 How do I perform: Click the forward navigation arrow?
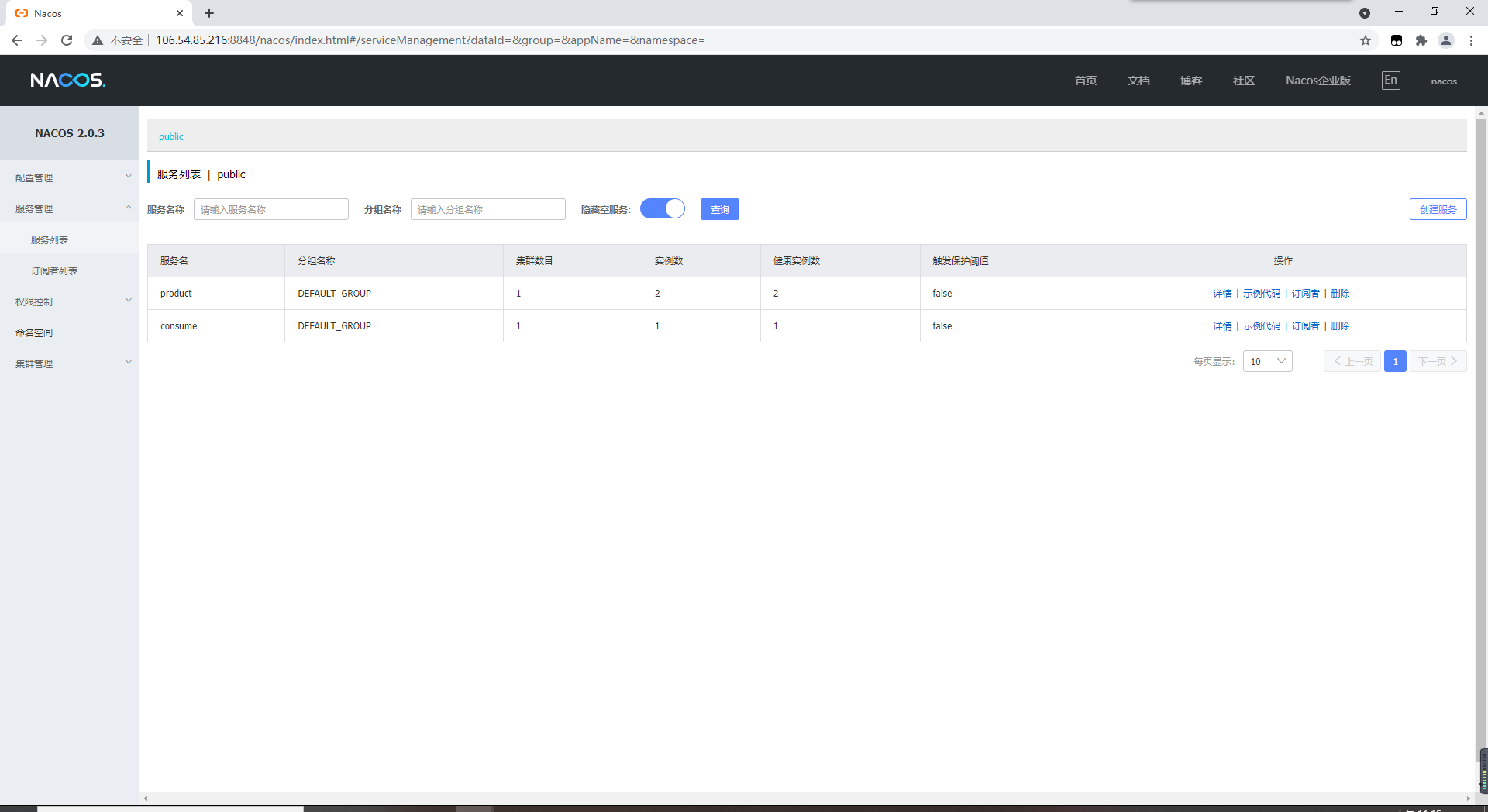[42, 40]
